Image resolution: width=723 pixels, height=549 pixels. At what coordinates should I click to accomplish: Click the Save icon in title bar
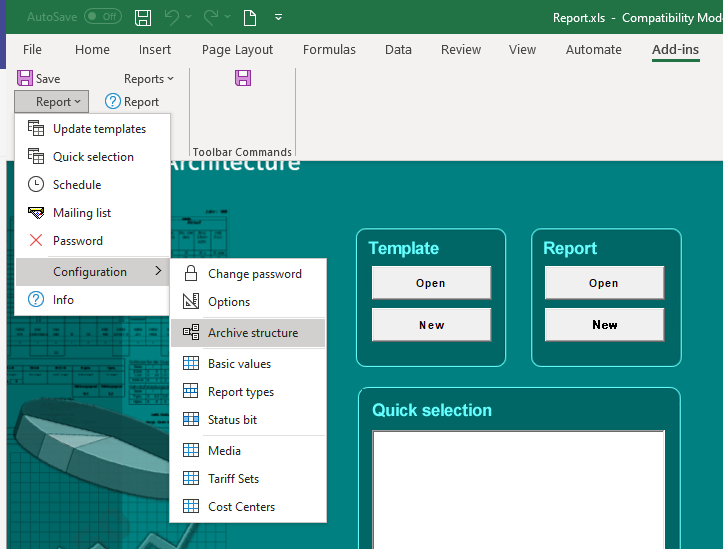[x=143, y=17]
